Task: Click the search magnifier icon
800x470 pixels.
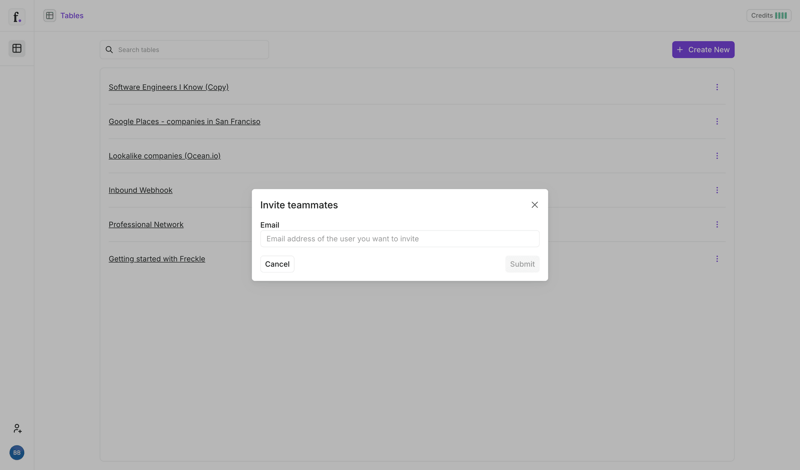Action: pos(110,50)
